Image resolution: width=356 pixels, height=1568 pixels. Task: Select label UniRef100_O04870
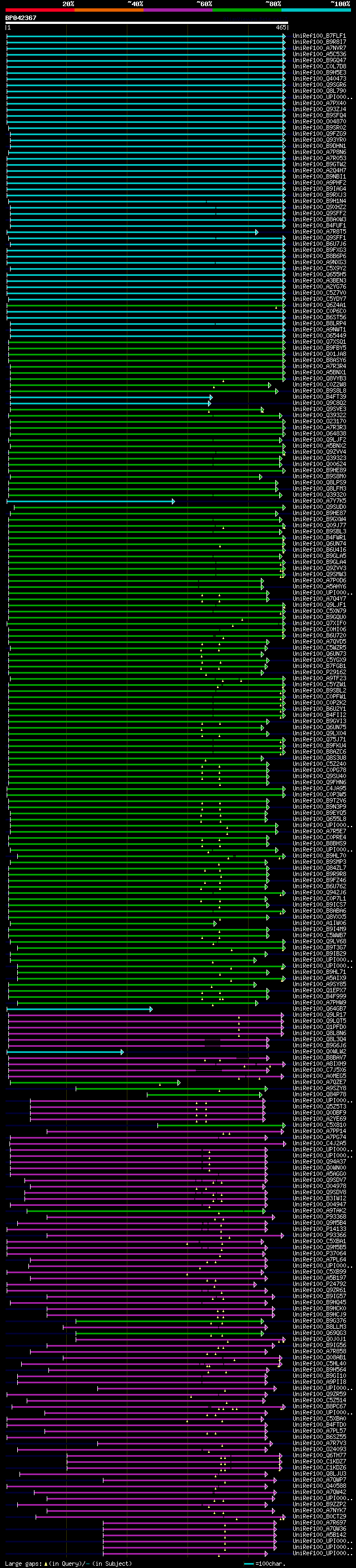(x=319, y=122)
